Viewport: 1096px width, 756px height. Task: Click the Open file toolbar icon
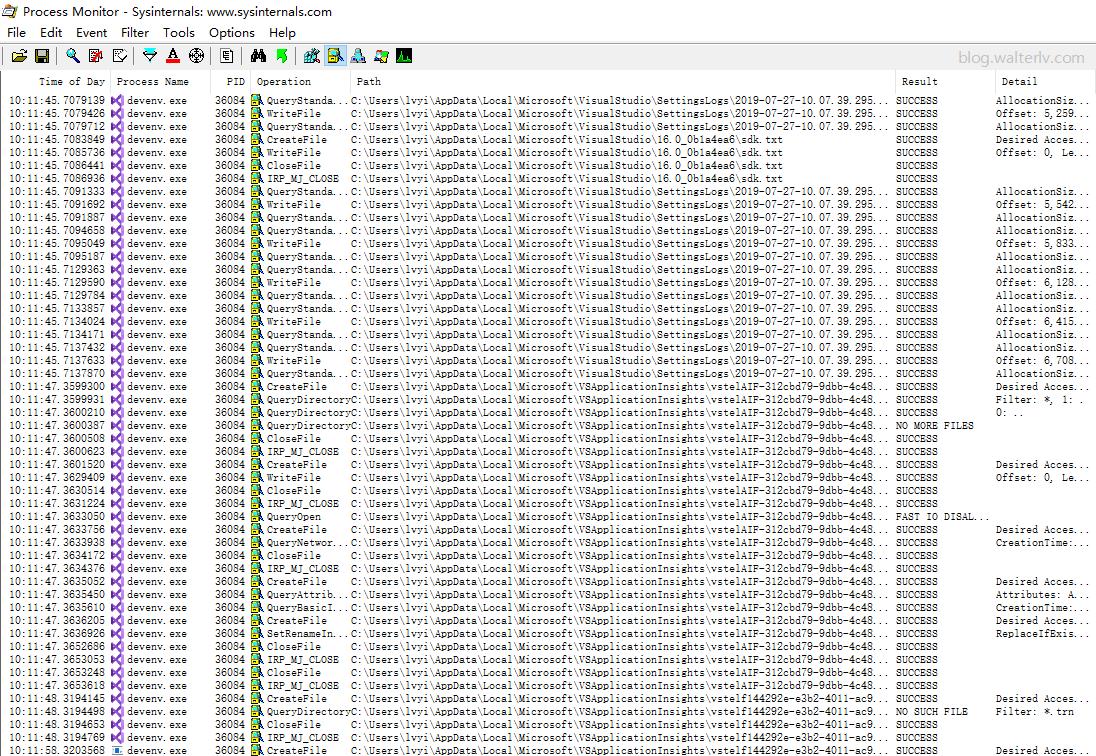[19, 56]
